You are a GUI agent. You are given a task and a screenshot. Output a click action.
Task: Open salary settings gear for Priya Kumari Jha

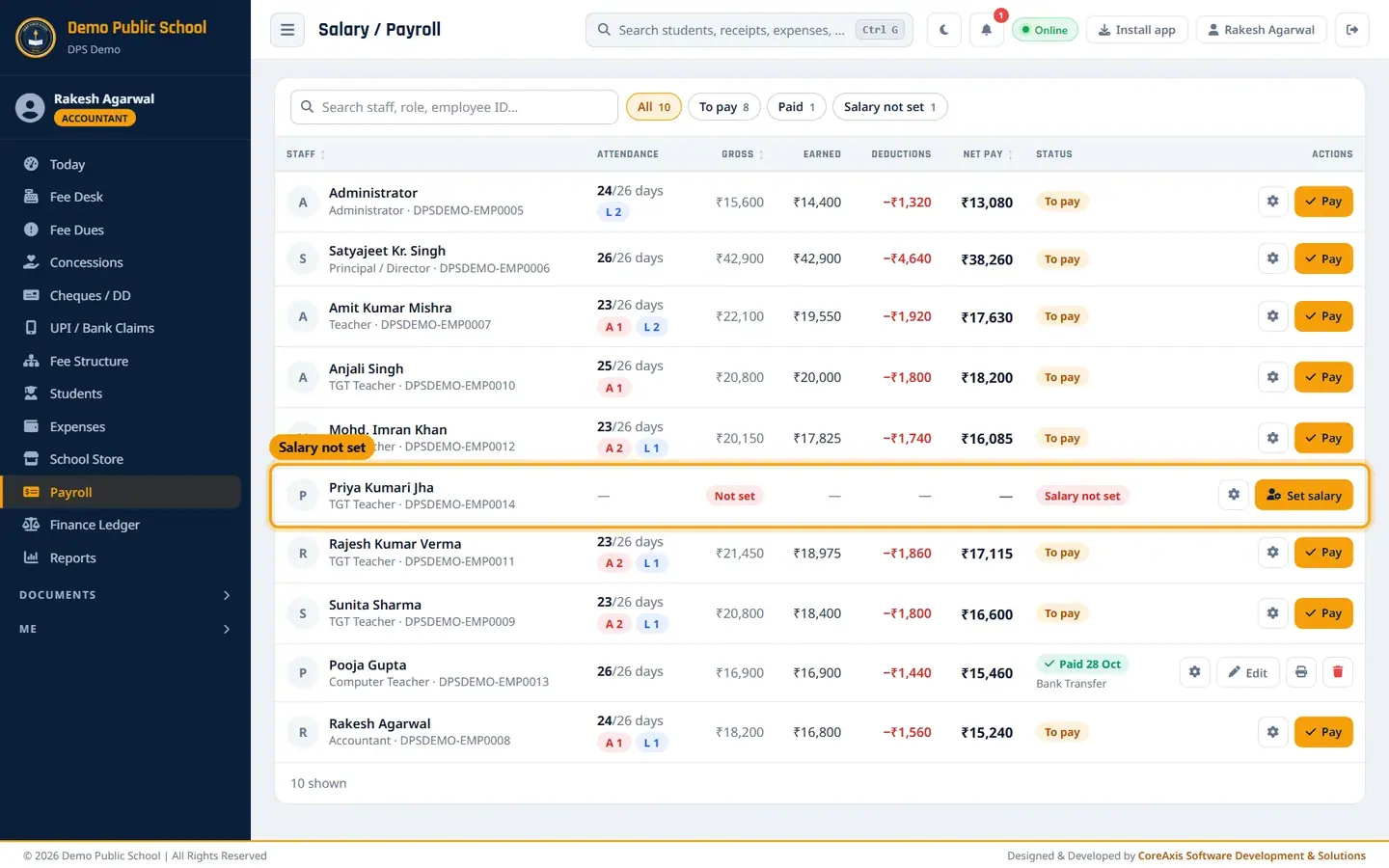tap(1234, 495)
